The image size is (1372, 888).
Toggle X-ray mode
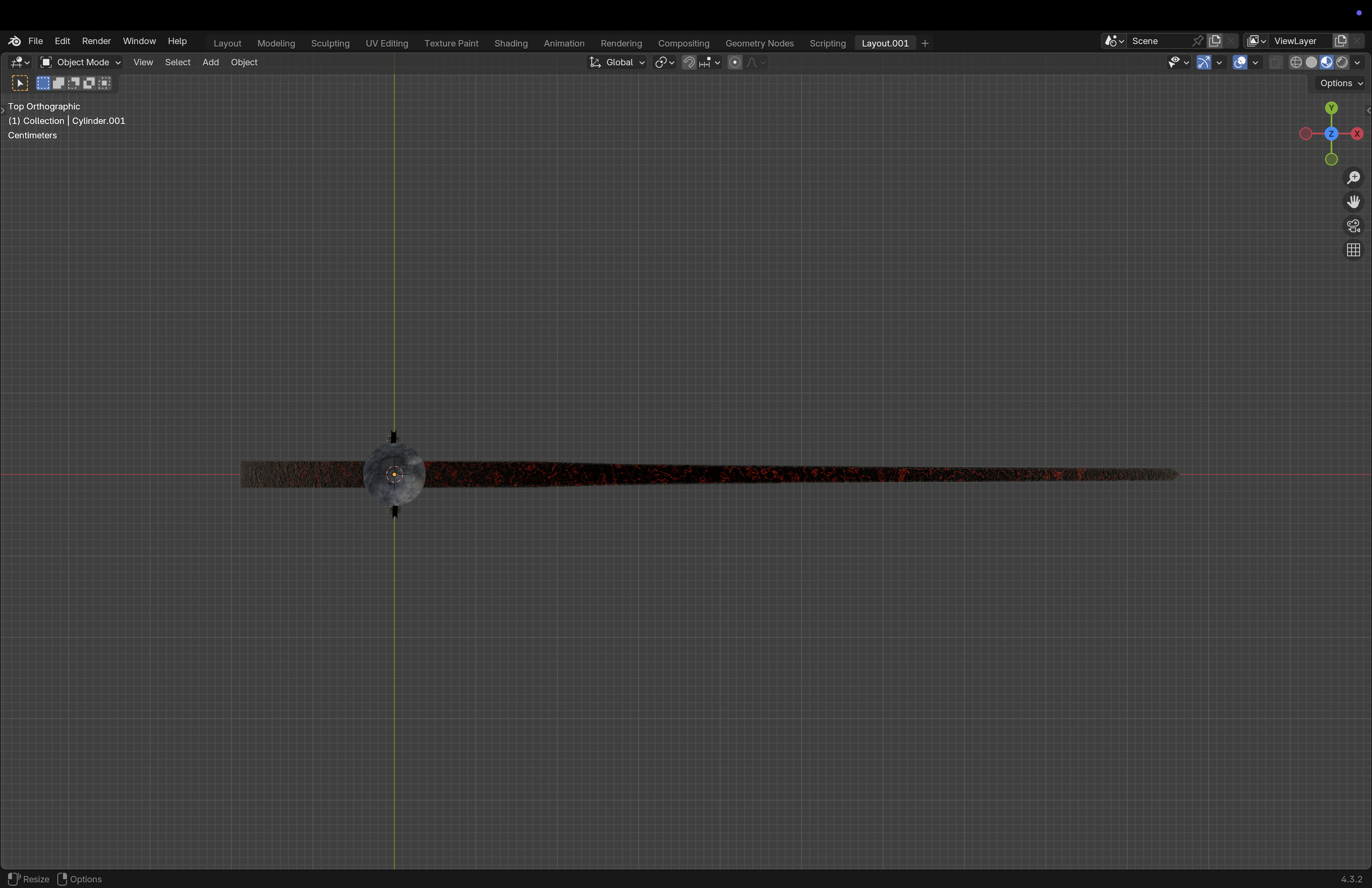tap(1276, 62)
